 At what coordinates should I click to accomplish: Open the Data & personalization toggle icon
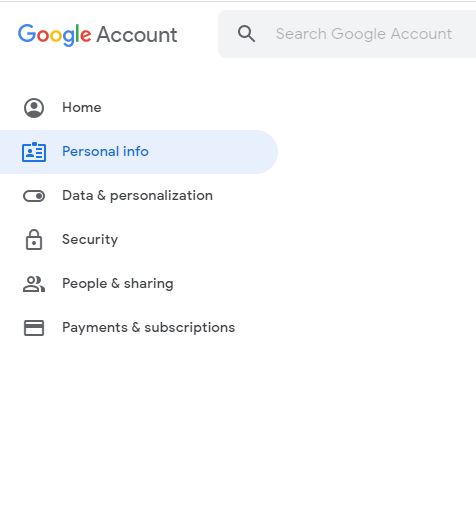click(34, 196)
